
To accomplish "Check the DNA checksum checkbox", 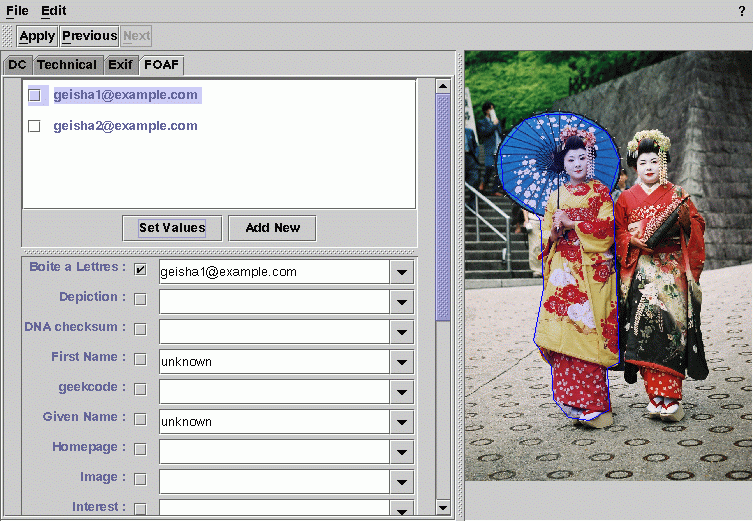I will pos(140,329).
